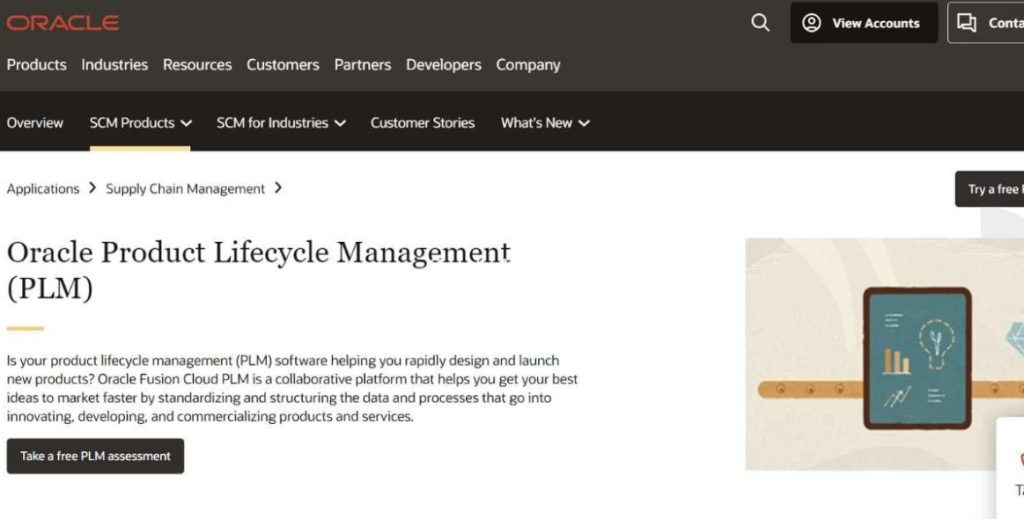Open the Partners menu
Image resolution: width=1024 pixels, height=519 pixels.
tap(362, 65)
